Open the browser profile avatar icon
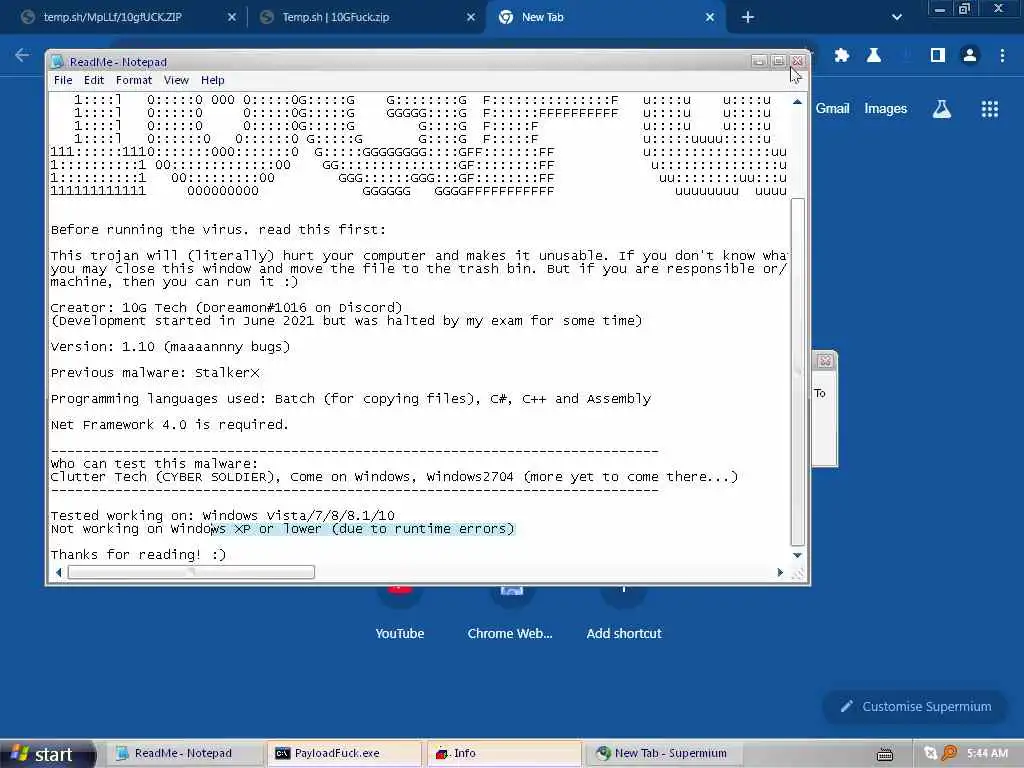 [x=970, y=56]
